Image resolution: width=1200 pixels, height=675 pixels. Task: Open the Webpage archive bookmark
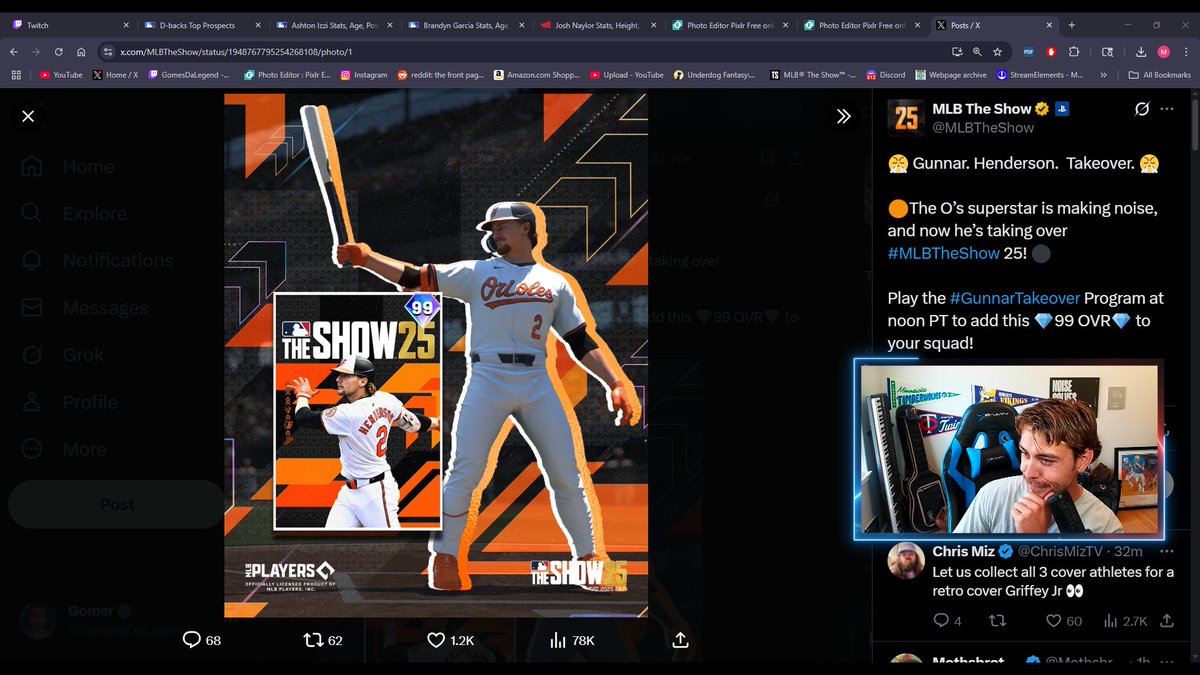pyautogui.click(x=950, y=74)
